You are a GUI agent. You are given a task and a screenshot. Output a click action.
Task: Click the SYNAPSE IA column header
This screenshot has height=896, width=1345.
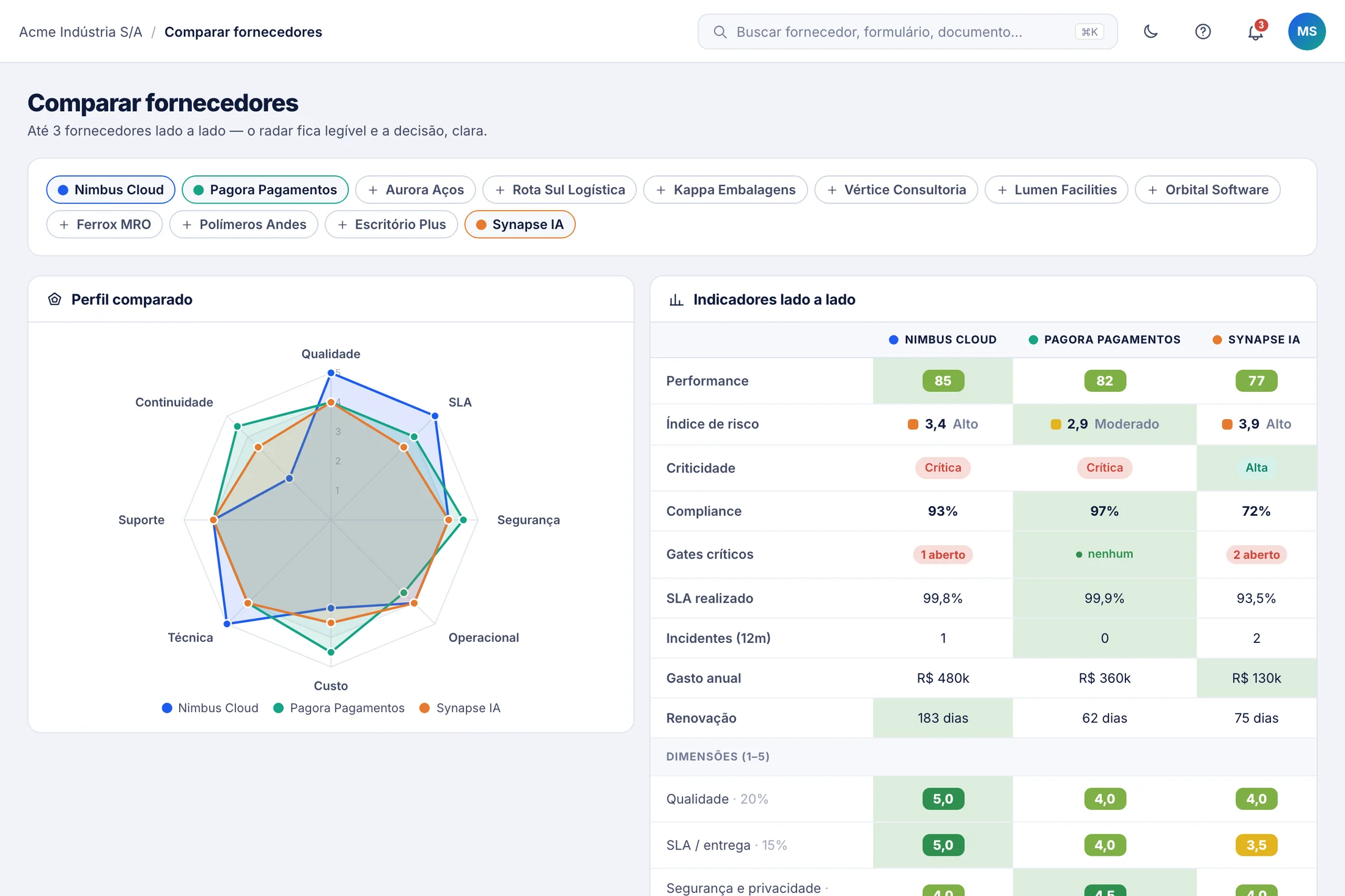click(1256, 340)
